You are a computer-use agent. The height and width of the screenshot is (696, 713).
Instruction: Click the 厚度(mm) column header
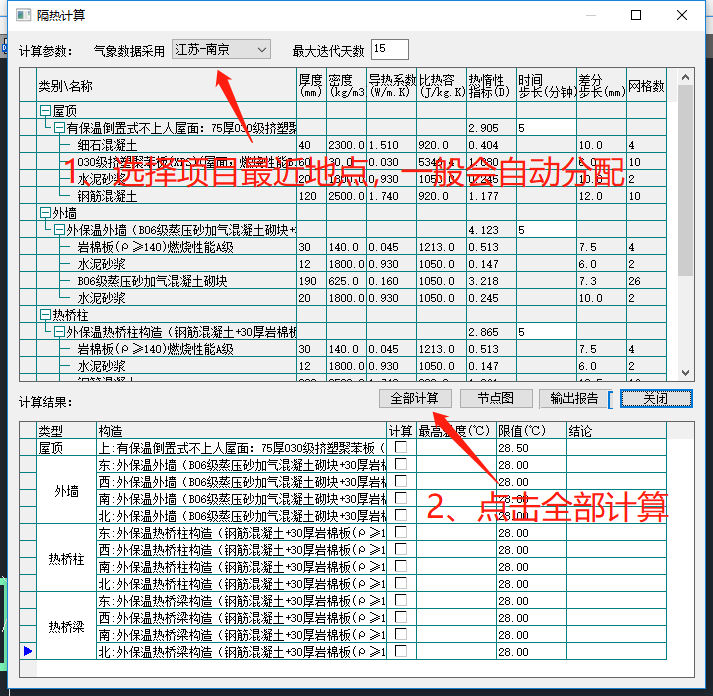point(311,85)
